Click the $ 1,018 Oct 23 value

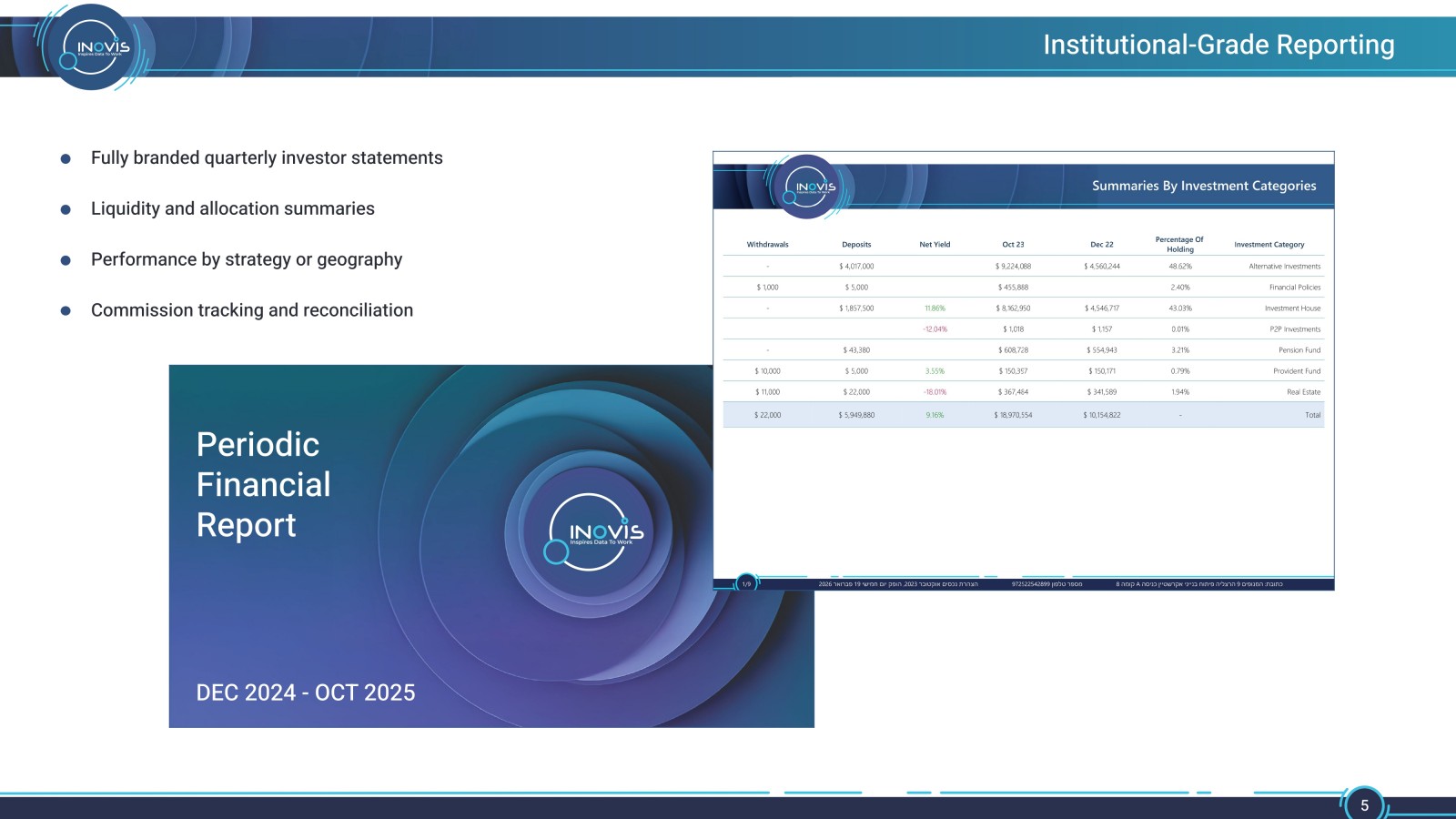pos(1013,329)
